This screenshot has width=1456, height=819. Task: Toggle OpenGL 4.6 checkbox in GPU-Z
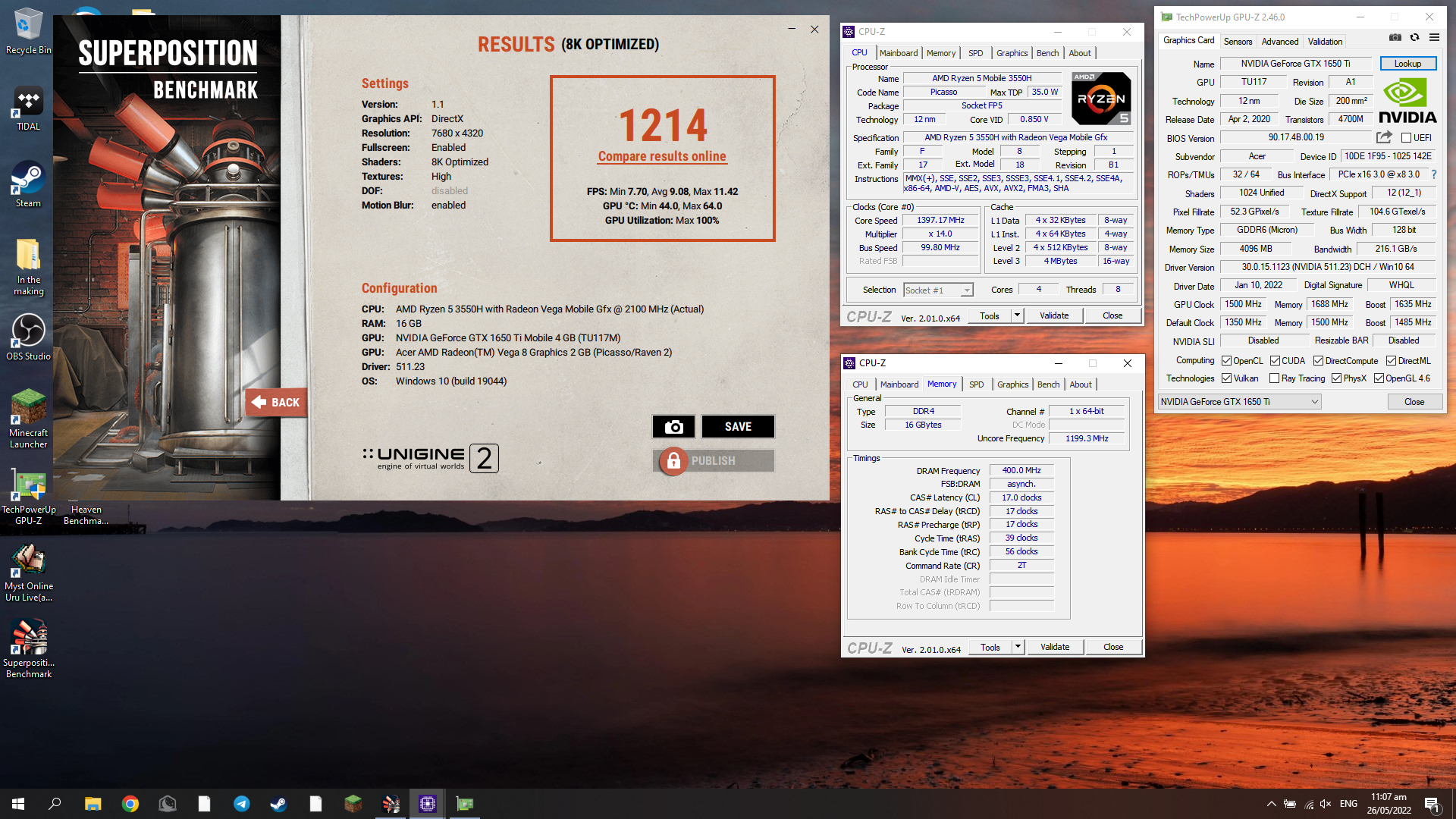1379,378
